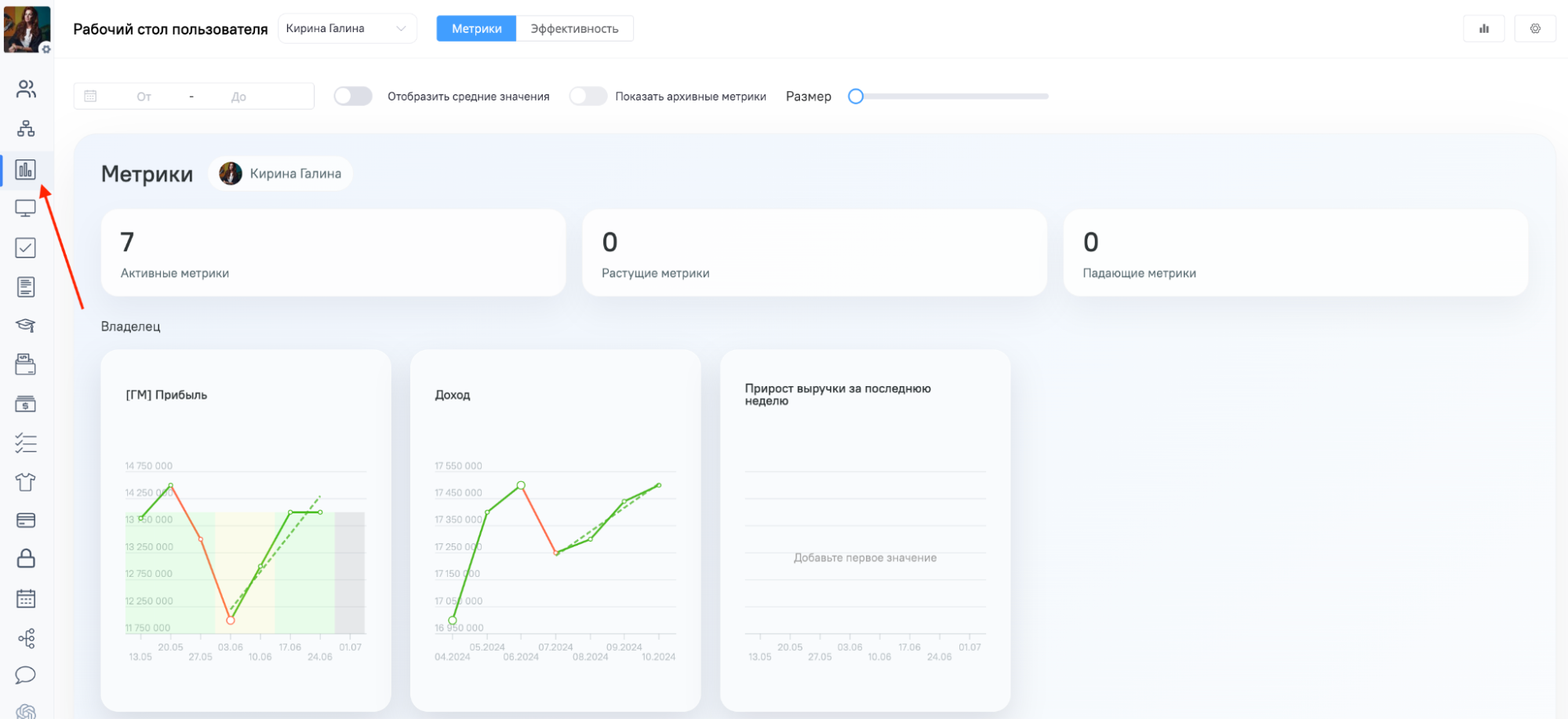
Task: Select the Метрики tab
Action: click(476, 29)
